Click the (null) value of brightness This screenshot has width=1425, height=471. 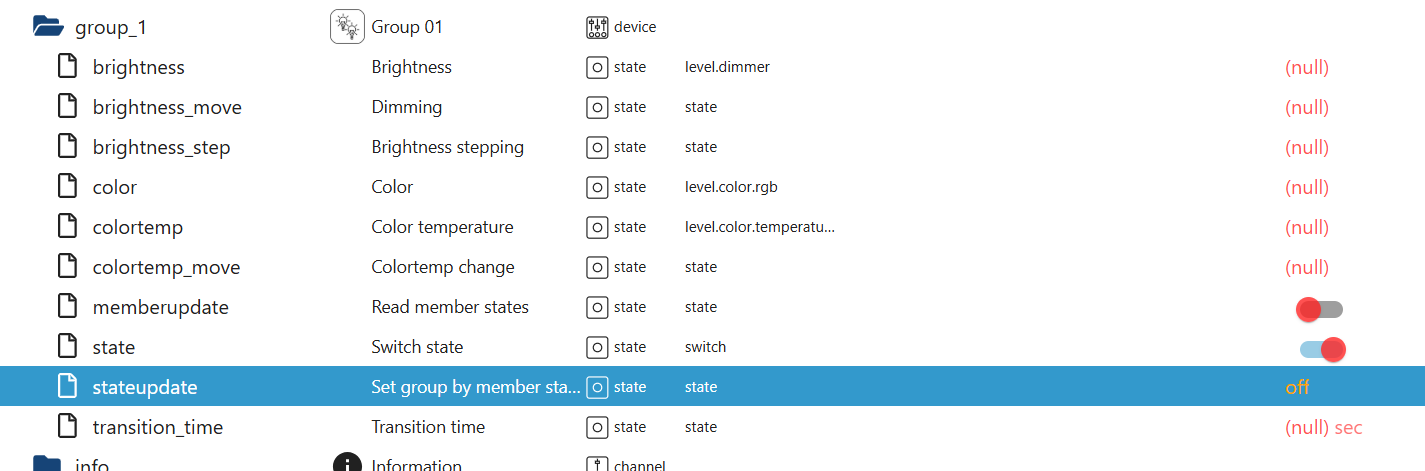coord(1306,67)
